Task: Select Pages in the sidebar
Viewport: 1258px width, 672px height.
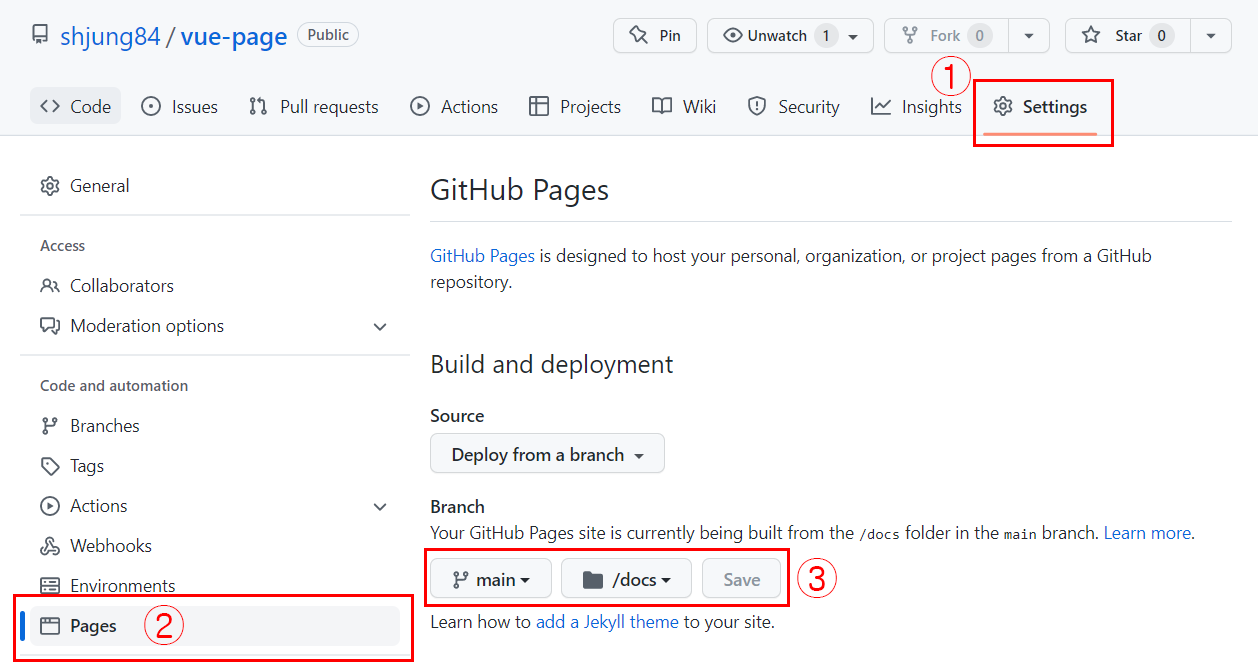Action: (x=215, y=626)
